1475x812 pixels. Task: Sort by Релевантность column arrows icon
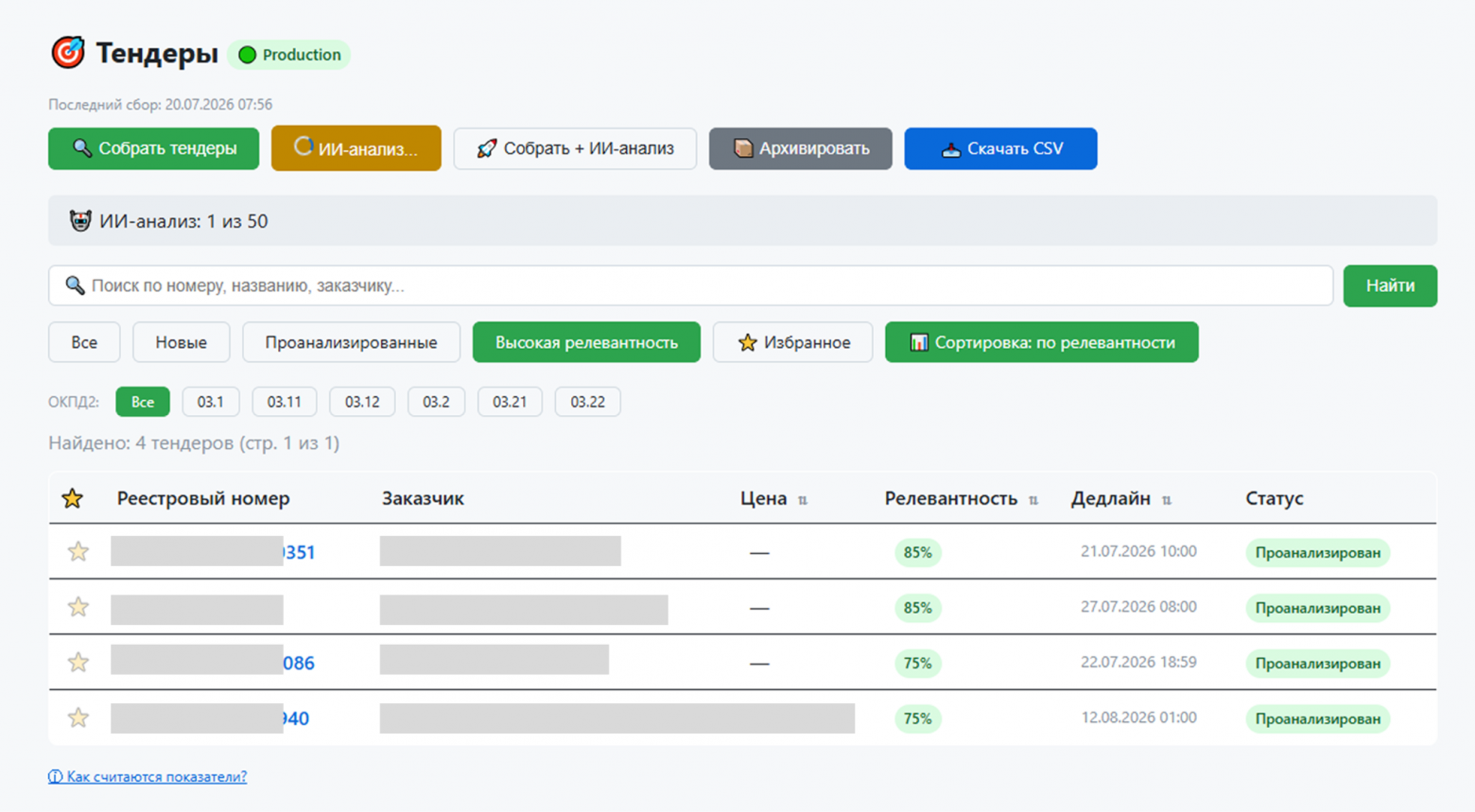[1033, 500]
